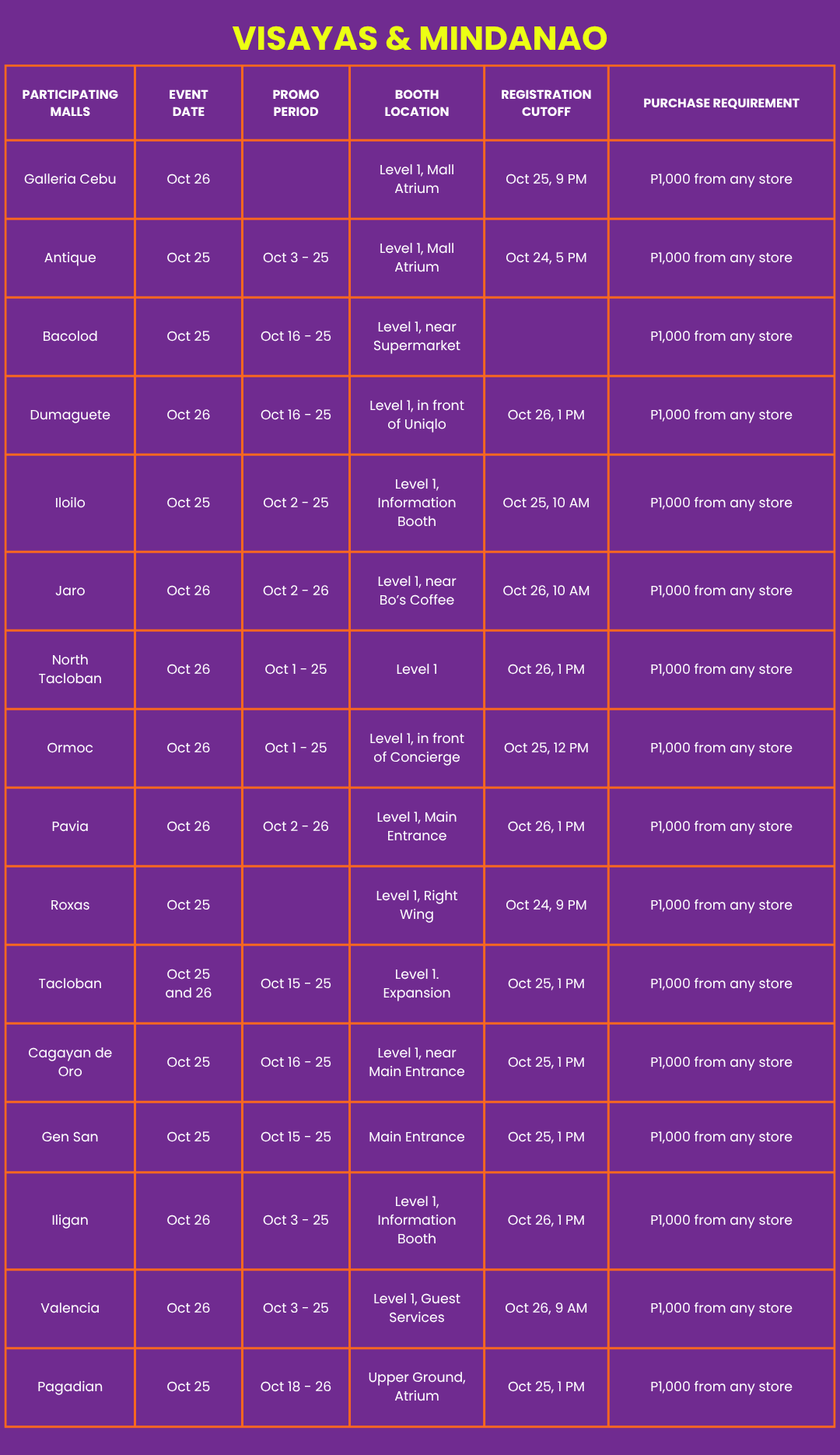The width and height of the screenshot is (840, 1455).
Task: Click the 'Oct 24, 5 PM' cutoff cell
Action: click(546, 258)
